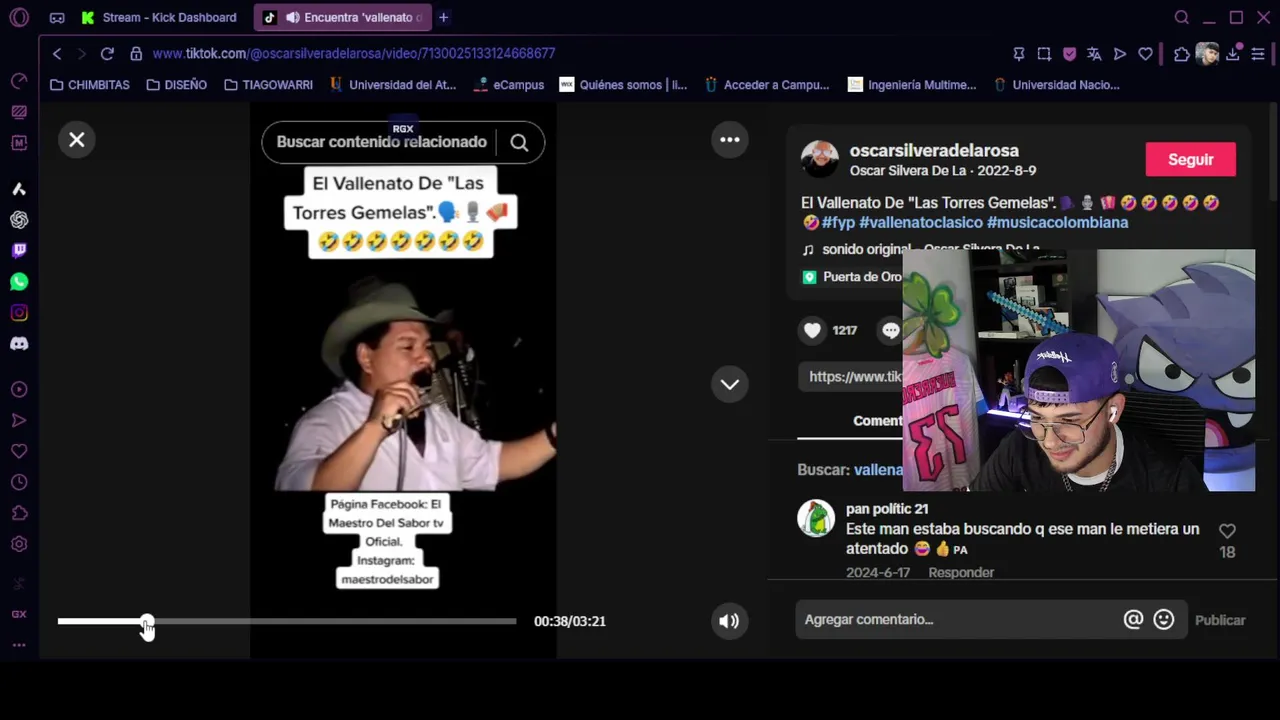
Task: Like the video with heart 1217
Action: coord(812,330)
